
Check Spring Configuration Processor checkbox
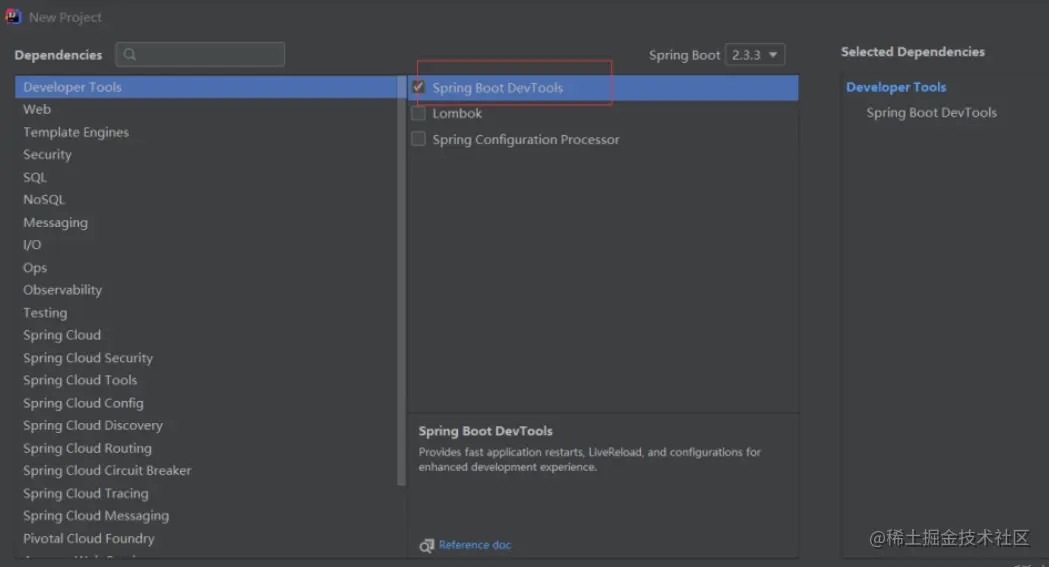418,138
